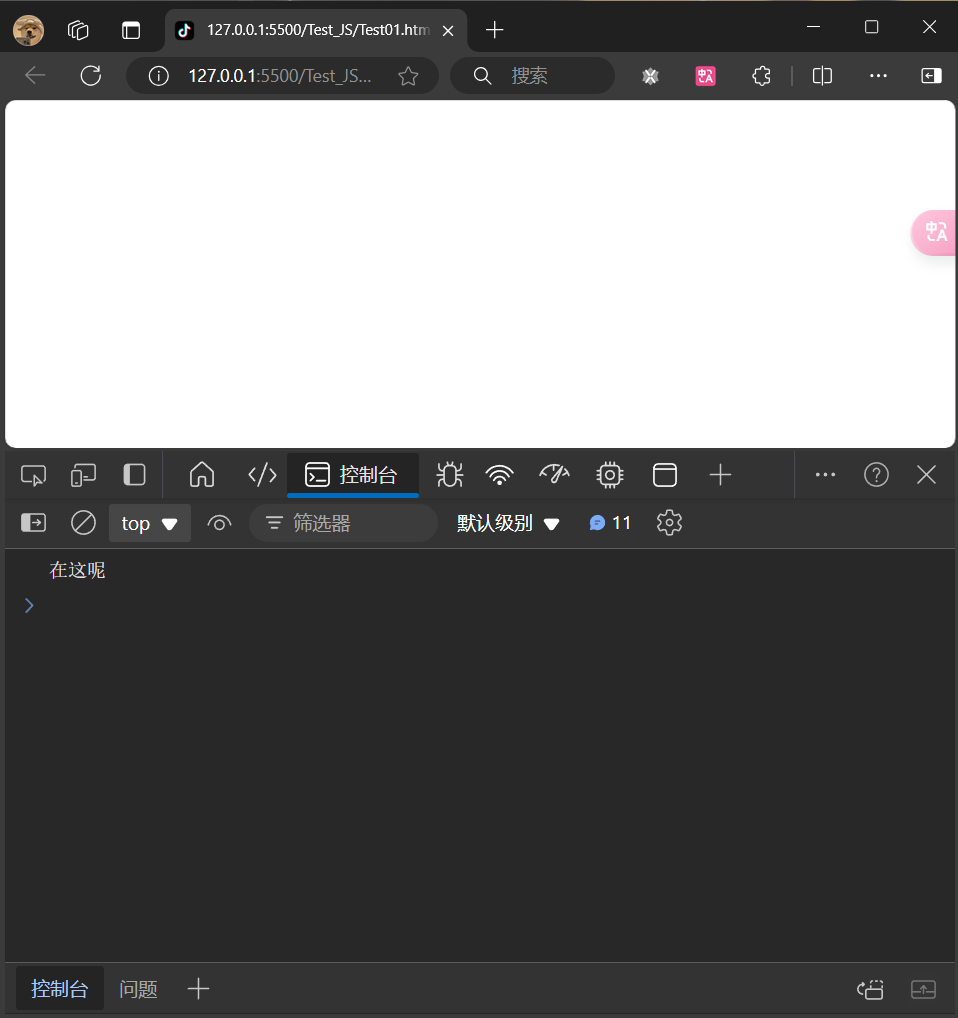This screenshot has width=958, height=1018.
Task: Create live expression with eye icon
Action: (219, 523)
